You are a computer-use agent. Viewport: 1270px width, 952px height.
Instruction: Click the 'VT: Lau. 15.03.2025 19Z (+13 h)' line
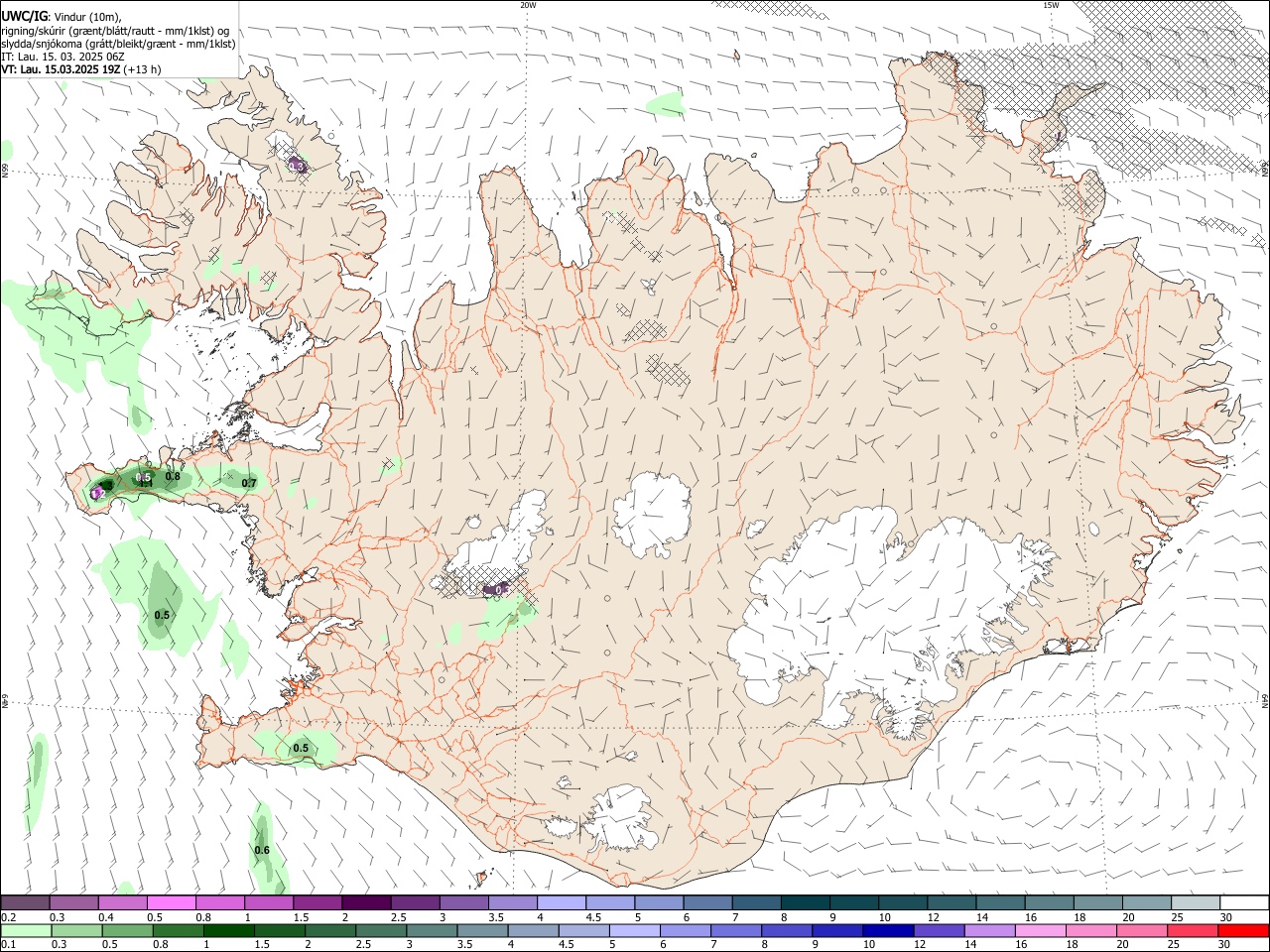click(x=81, y=69)
